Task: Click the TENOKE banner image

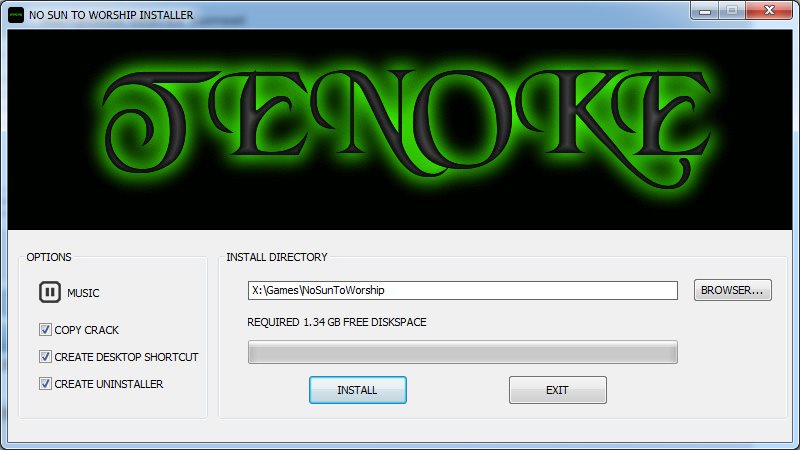Action: (400, 130)
